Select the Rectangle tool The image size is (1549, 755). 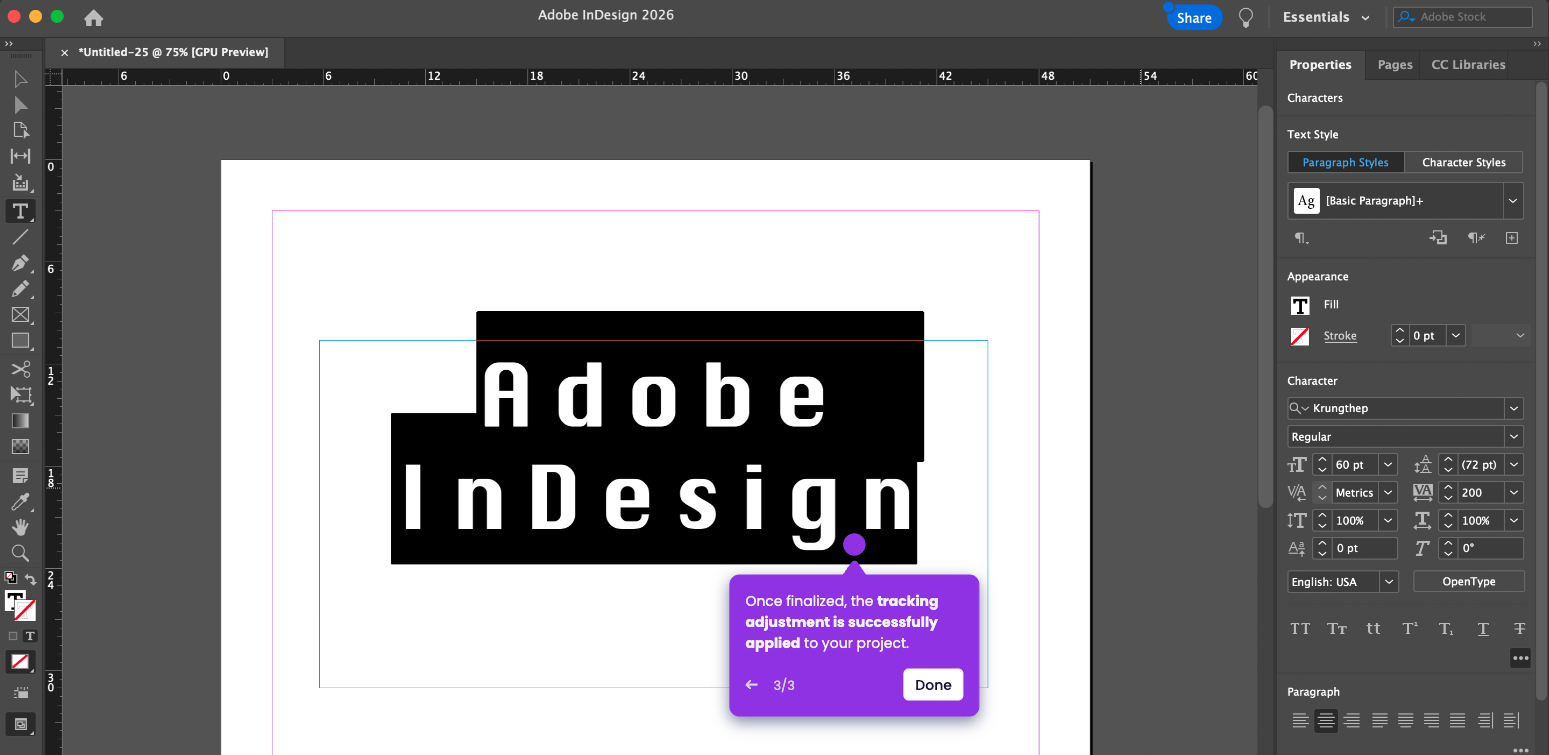pyautogui.click(x=20, y=341)
